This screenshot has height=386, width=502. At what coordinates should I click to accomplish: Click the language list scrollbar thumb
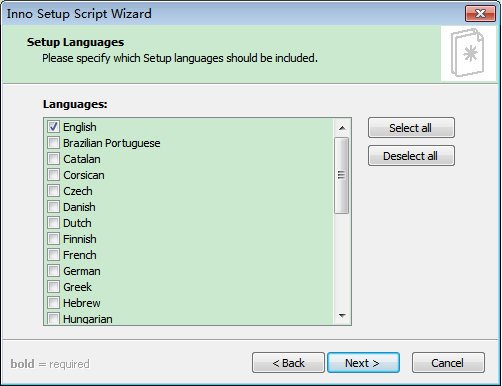[341, 175]
